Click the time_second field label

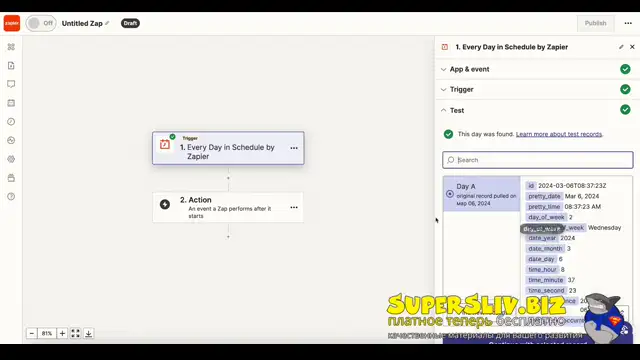[546, 291]
